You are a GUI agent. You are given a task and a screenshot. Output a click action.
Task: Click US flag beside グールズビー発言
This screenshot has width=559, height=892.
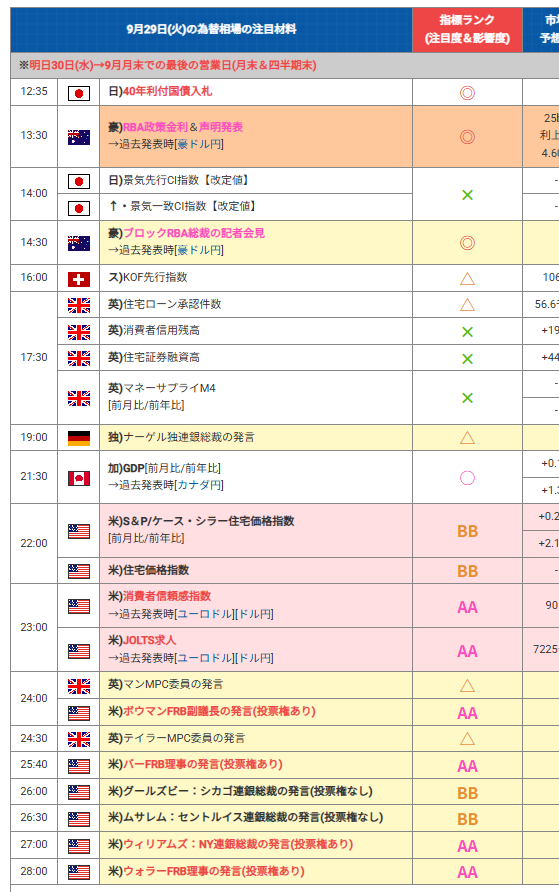[78, 792]
